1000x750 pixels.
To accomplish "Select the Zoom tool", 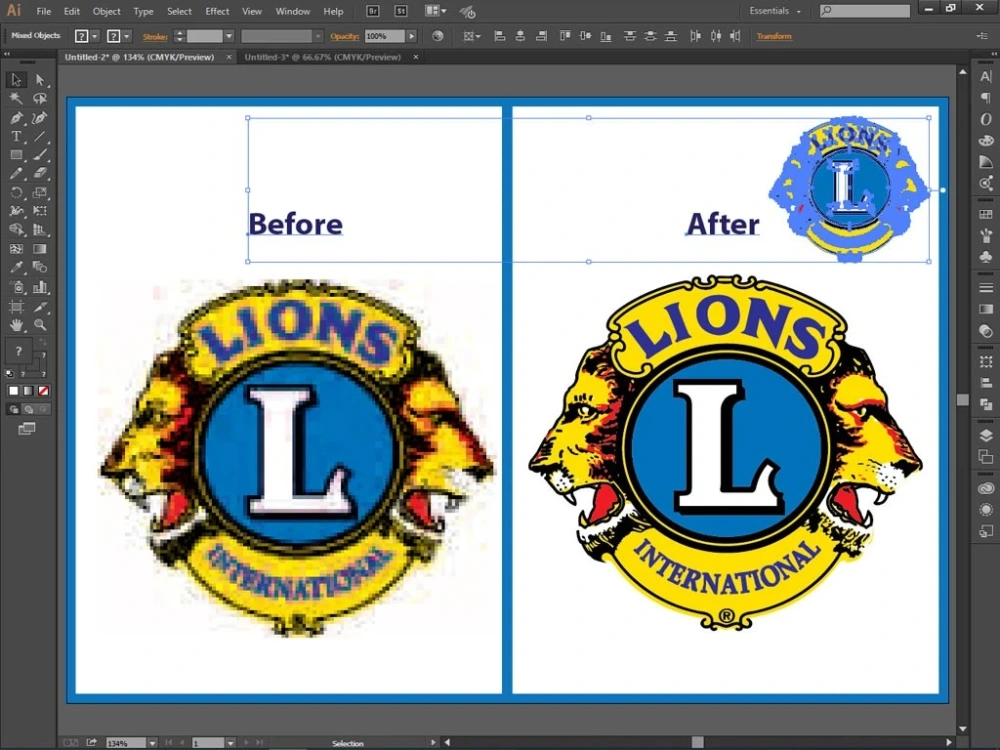I will pos(40,325).
